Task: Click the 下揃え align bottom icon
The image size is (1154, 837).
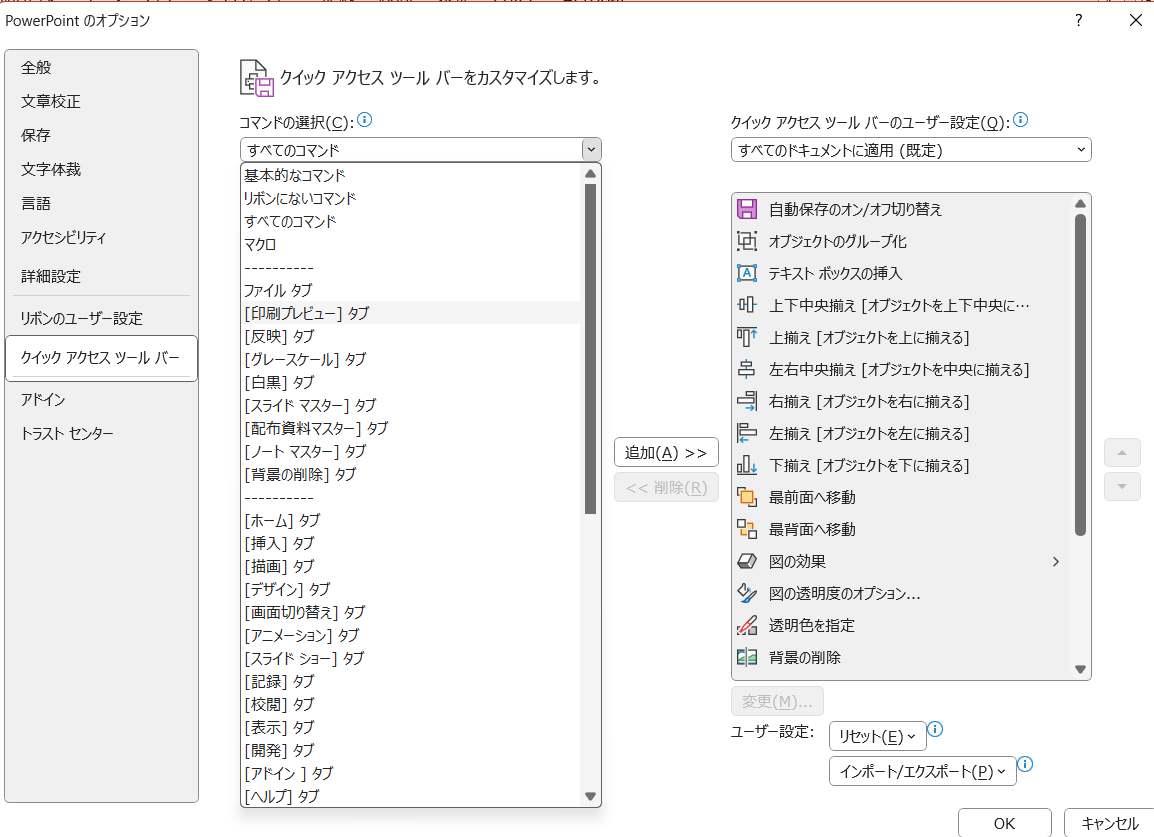Action: click(746, 465)
